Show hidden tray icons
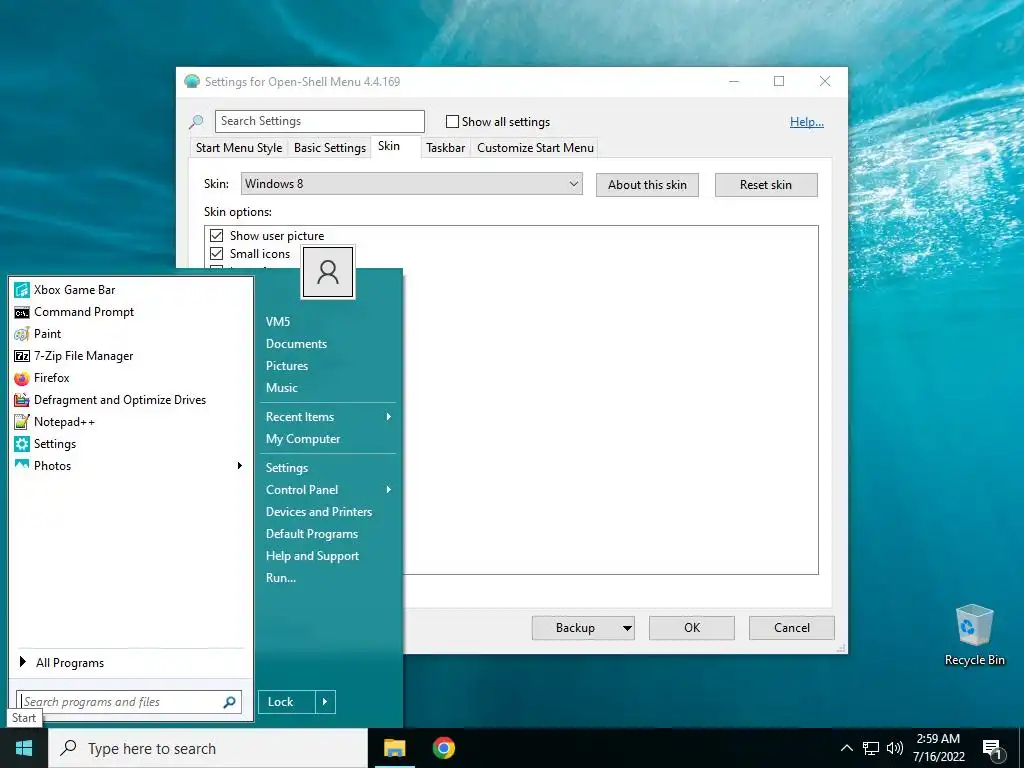The image size is (1024, 768). [846, 748]
